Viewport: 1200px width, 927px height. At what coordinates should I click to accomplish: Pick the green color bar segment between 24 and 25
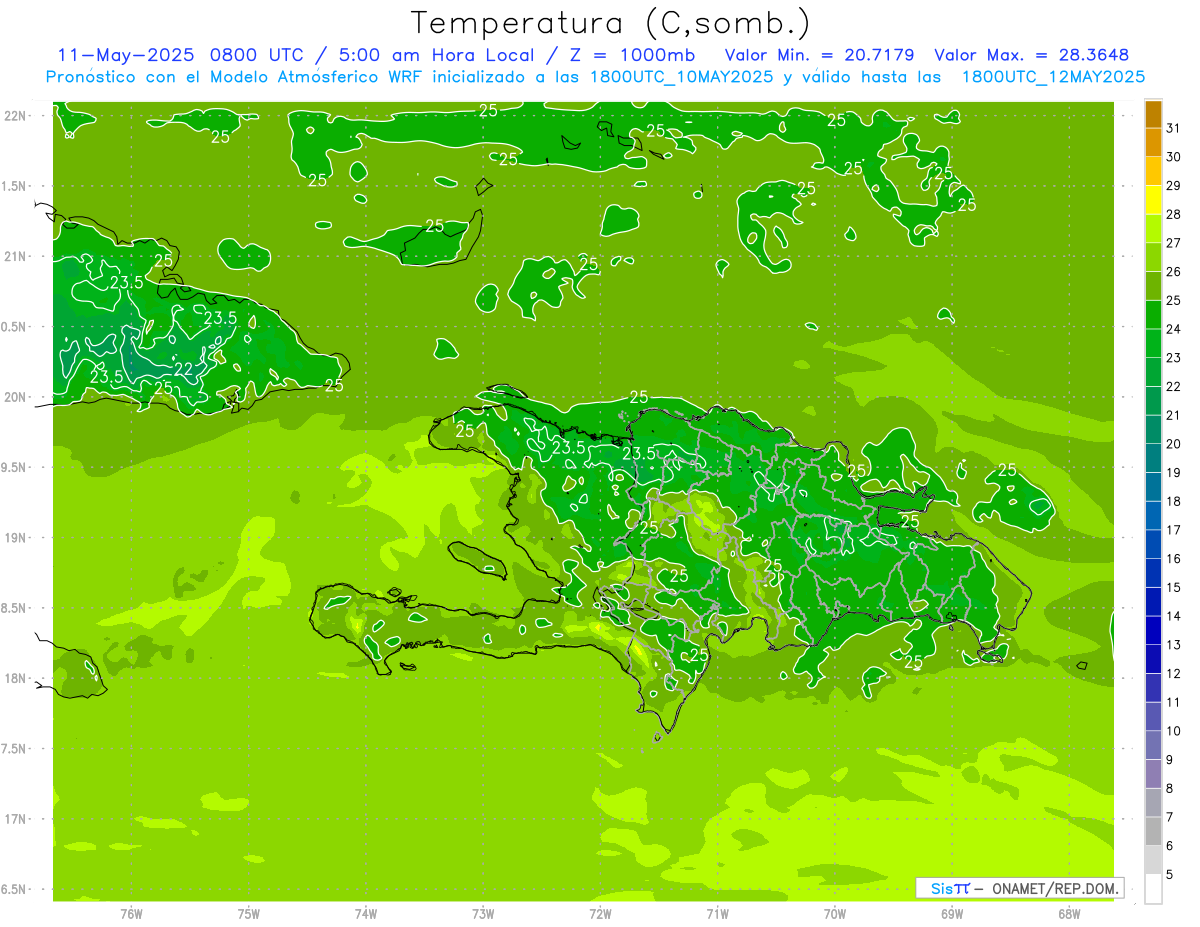[1153, 315]
